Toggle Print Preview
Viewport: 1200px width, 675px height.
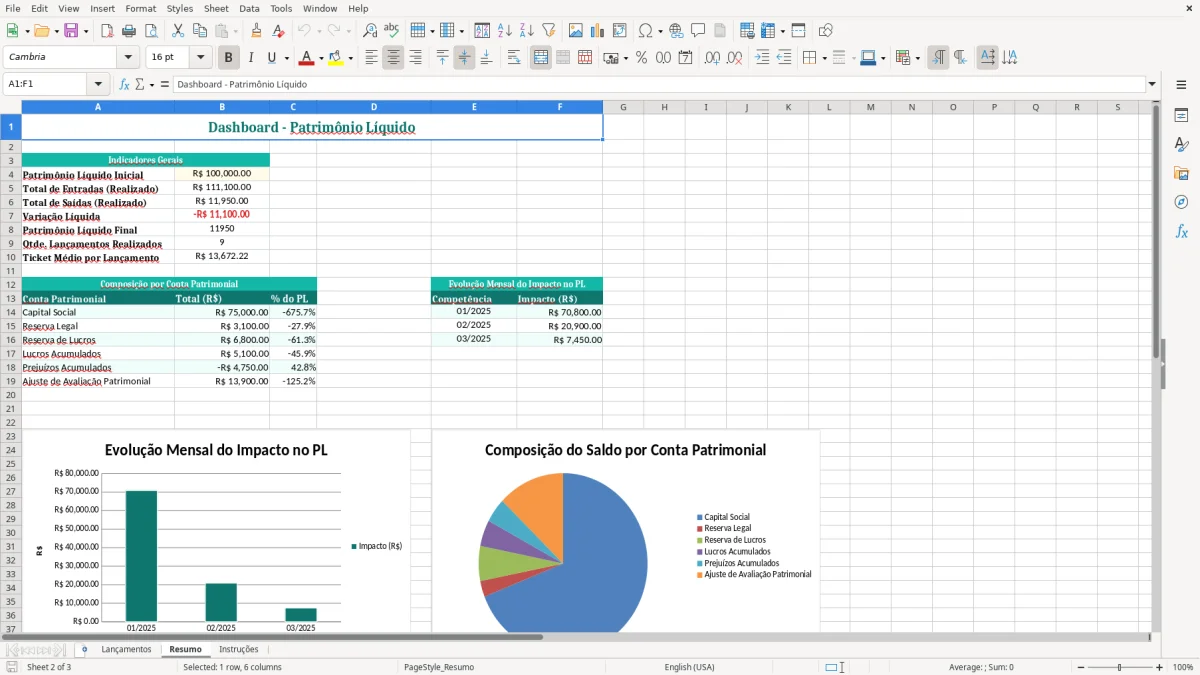coord(151,31)
